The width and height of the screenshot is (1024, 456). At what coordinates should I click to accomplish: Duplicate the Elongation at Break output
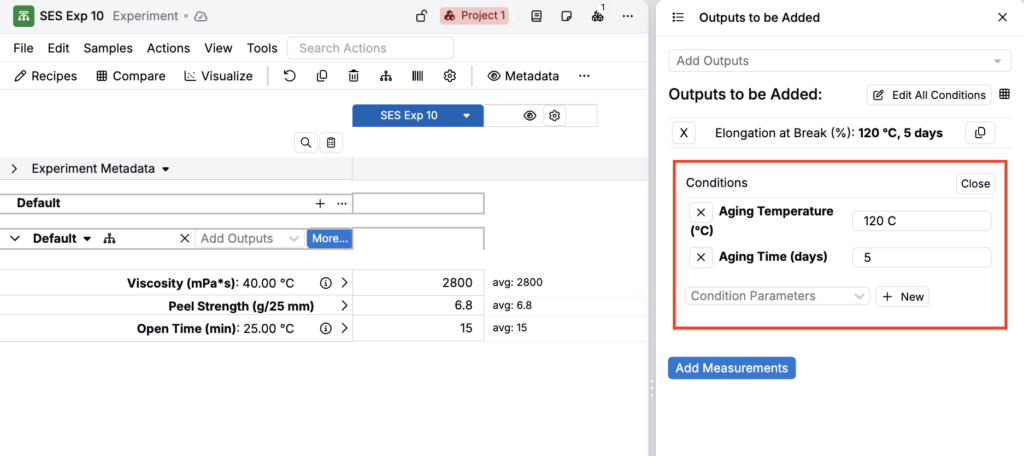click(980, 133)
